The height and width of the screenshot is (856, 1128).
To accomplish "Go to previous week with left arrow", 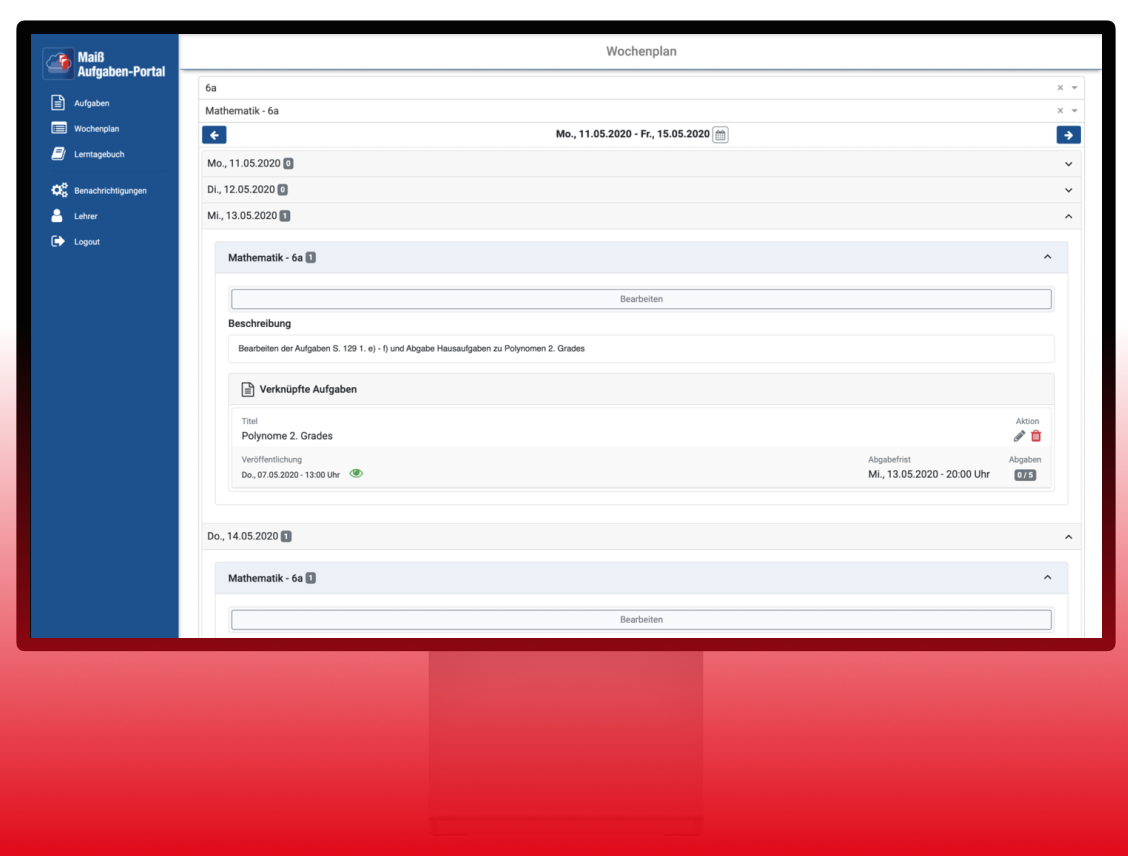I will click(x=214, y=135).
